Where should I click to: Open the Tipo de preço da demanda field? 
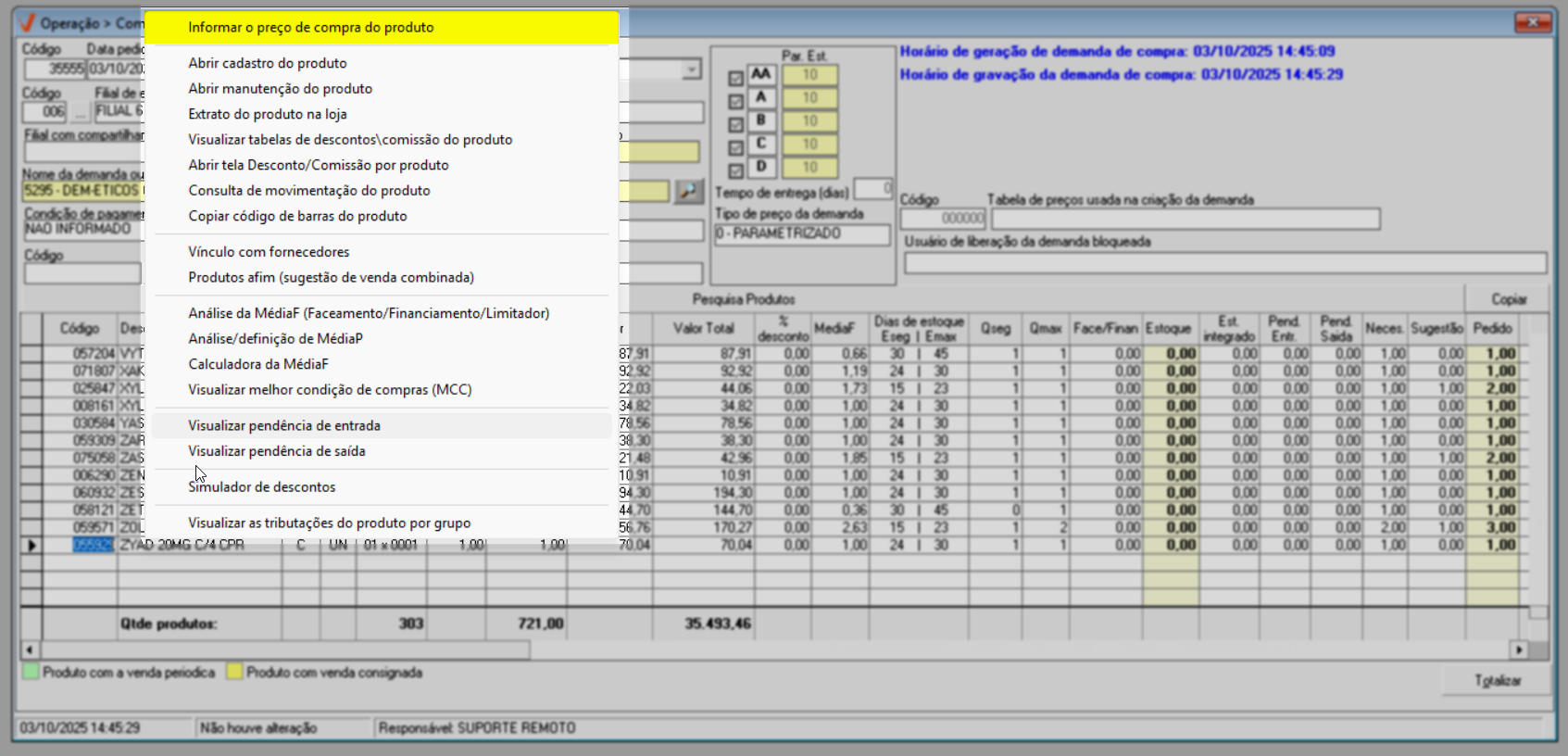tap(801, 234)
